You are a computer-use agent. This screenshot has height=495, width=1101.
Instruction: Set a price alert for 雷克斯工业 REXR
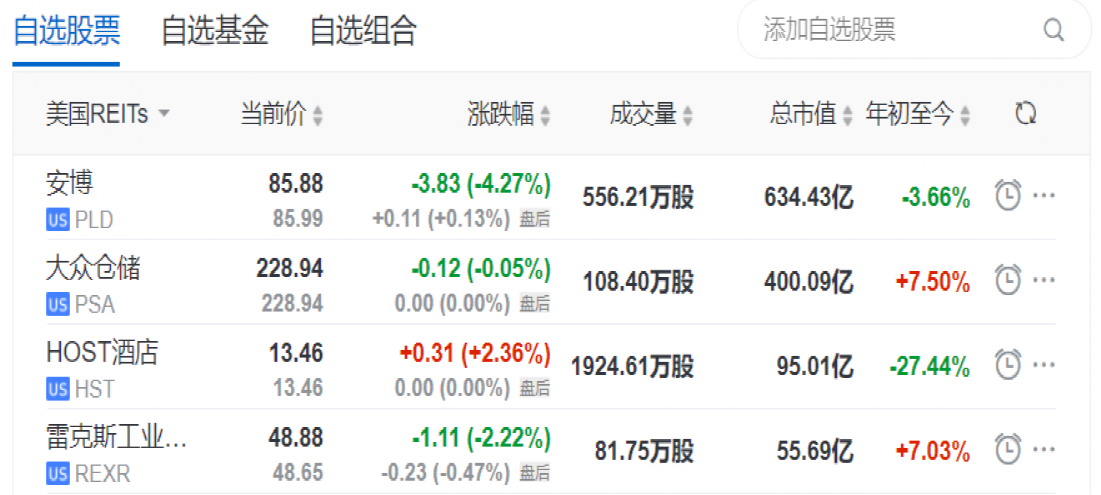pyautogui.click(x=1008, y=448)
